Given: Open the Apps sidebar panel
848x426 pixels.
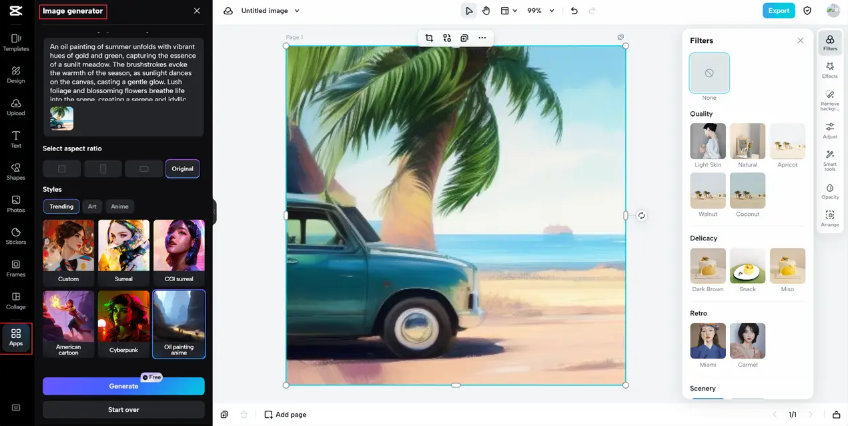Looking at the screenshot, I should coord(16,338).
